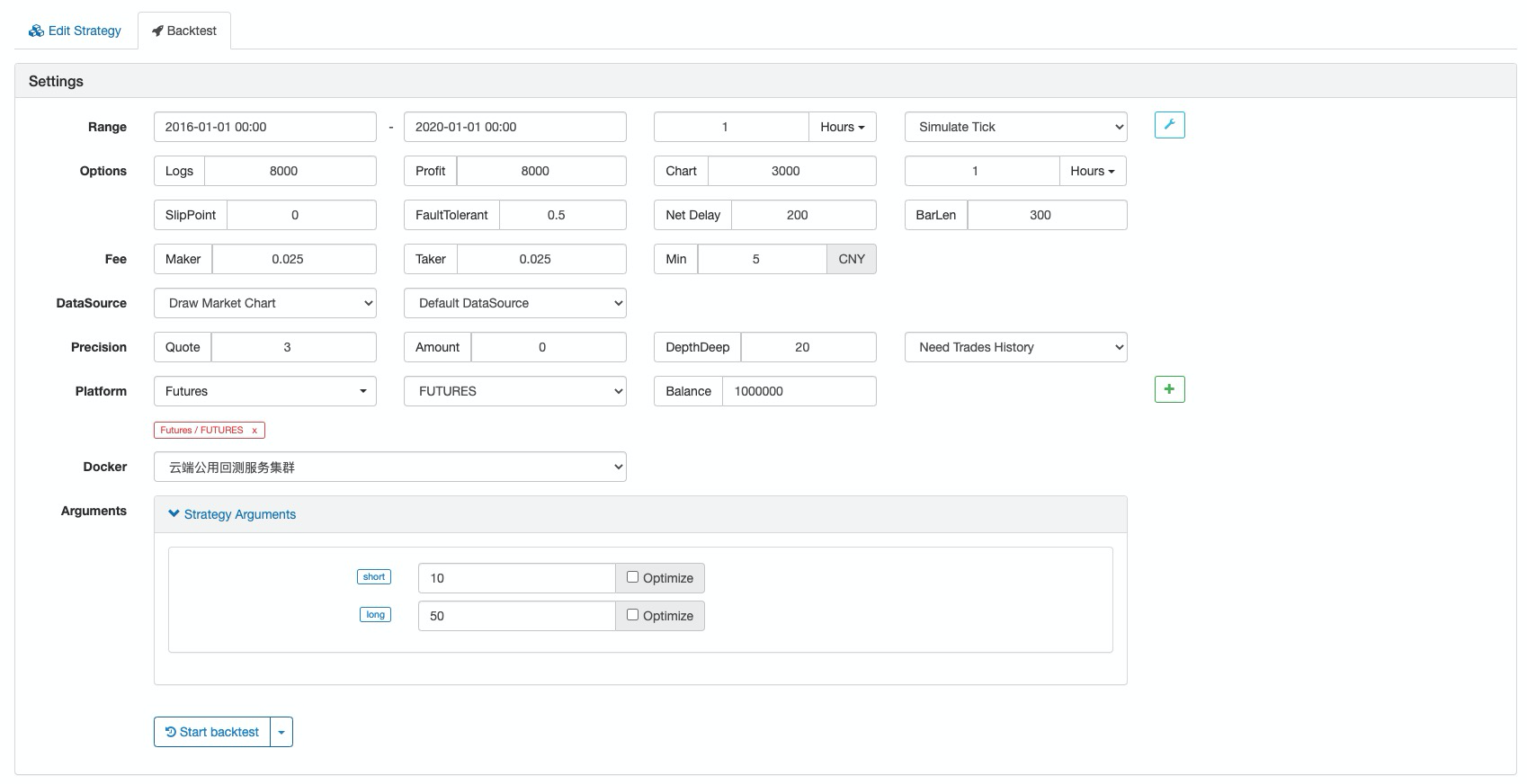
Task: Open the Simulate Tick mode dropdown
Action: click(1015, 127)
